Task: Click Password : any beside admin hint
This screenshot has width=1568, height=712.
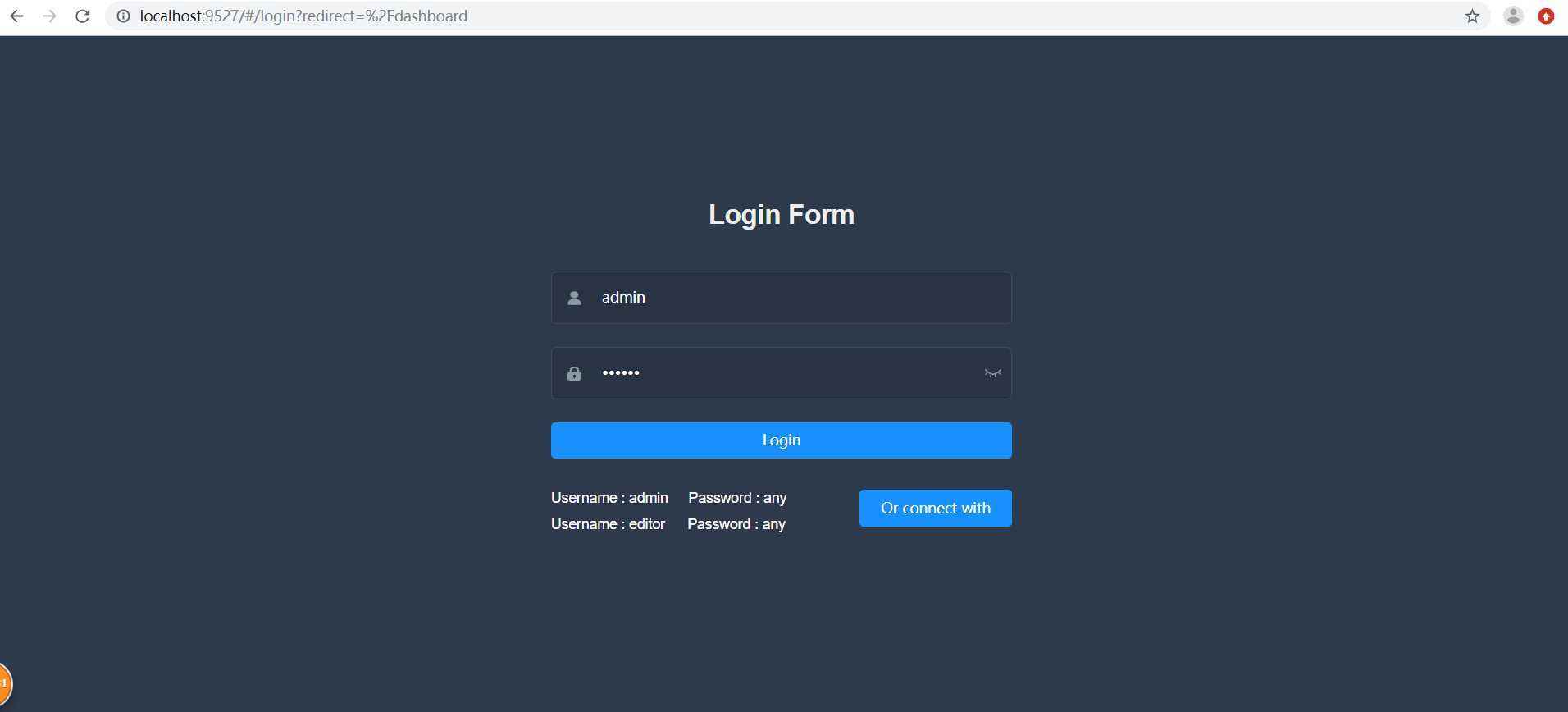Action: point(737,498)
